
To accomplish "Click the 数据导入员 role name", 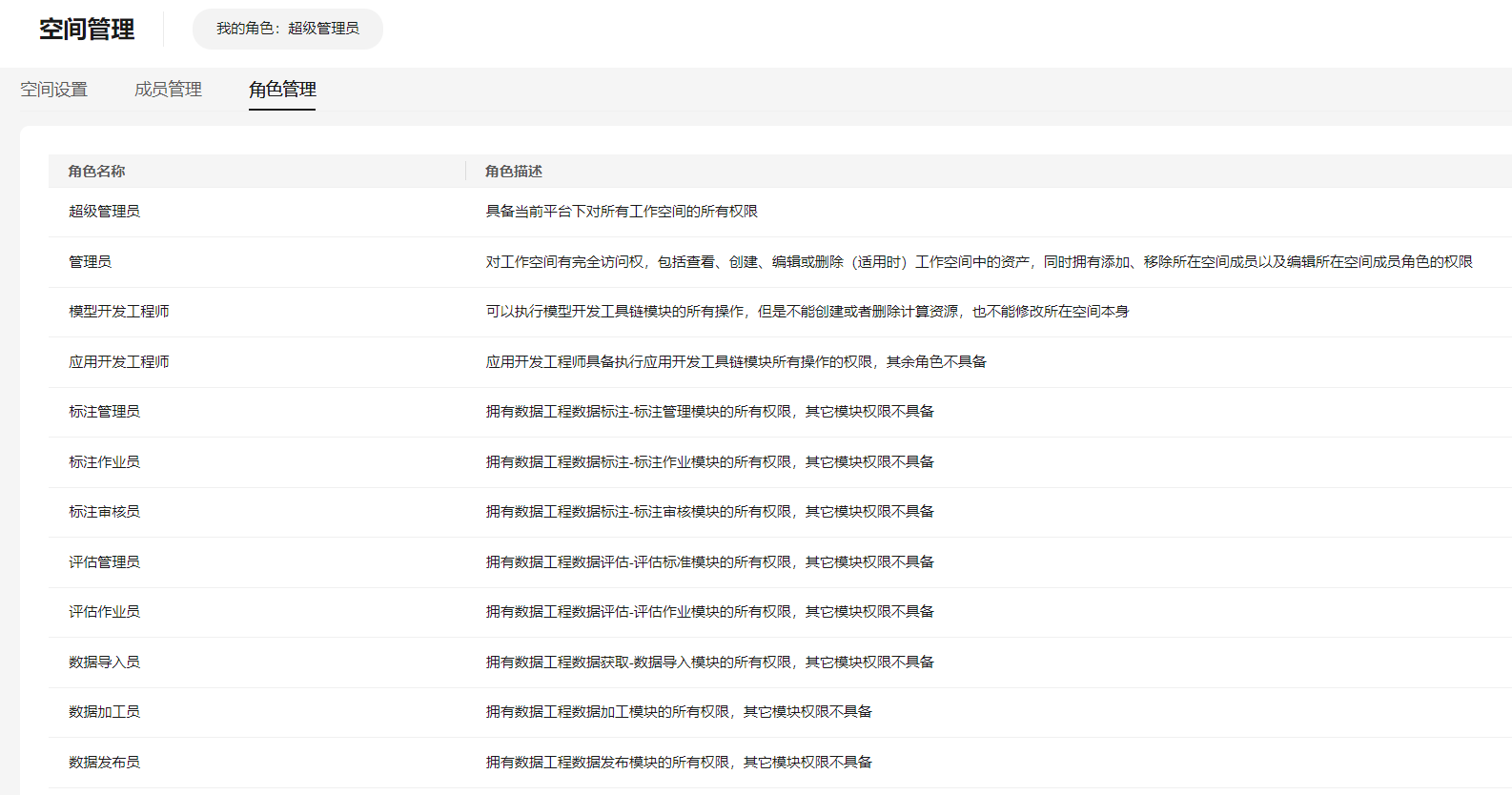I will pyautogui.click(x=104, y=662).
